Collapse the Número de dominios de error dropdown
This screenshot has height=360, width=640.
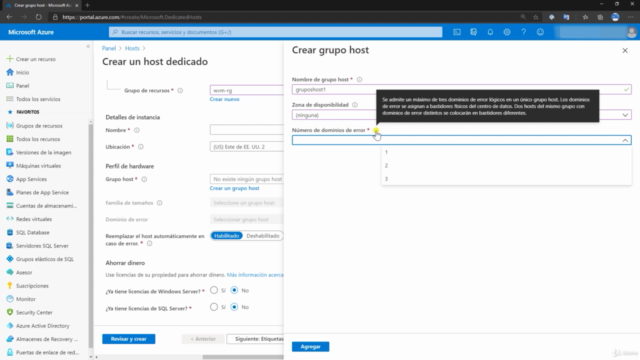[x=625, y=140]
